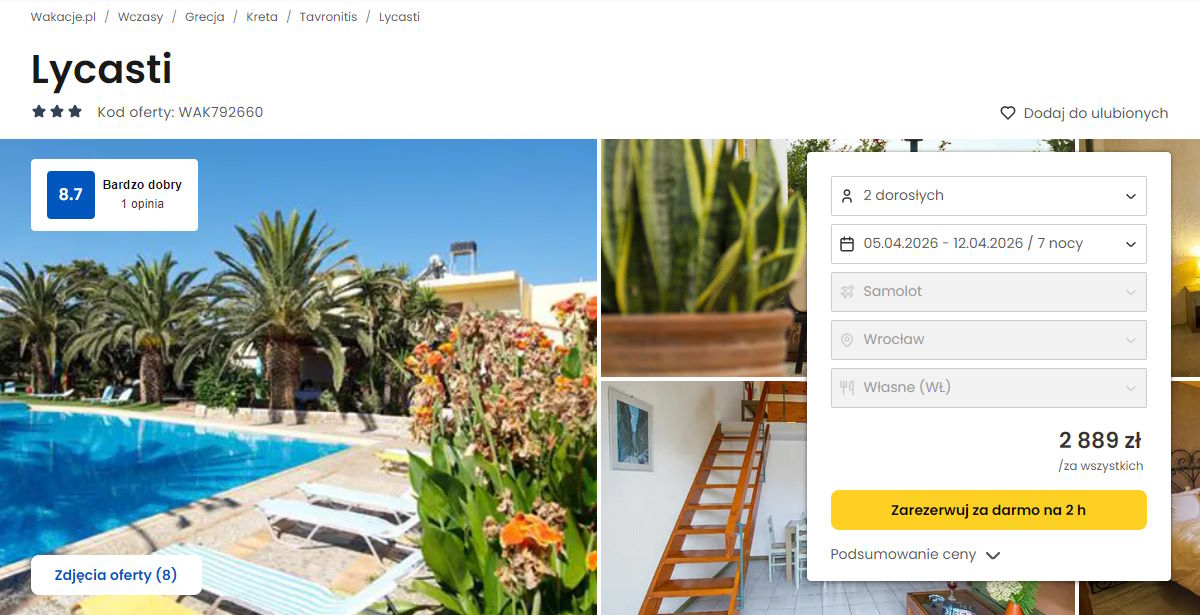Click the 8.7 rating score badge

[x=71, y=195]
